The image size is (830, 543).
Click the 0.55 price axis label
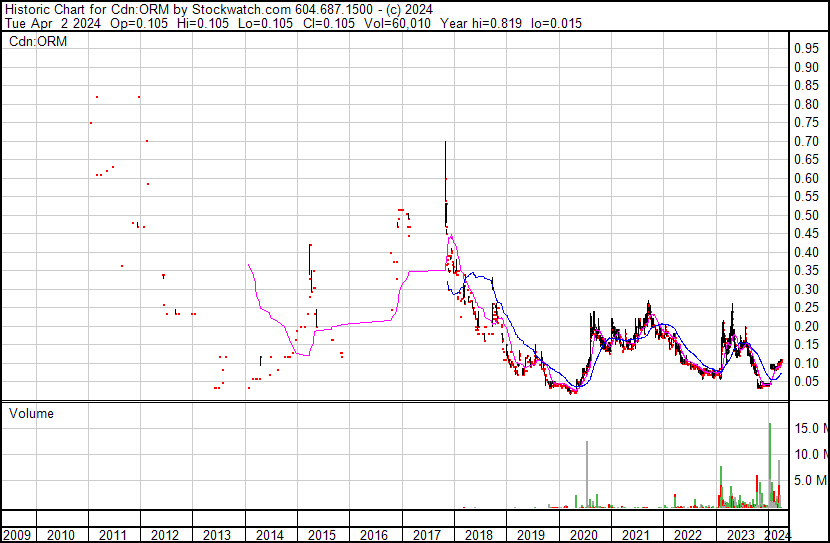coord(807,197)
